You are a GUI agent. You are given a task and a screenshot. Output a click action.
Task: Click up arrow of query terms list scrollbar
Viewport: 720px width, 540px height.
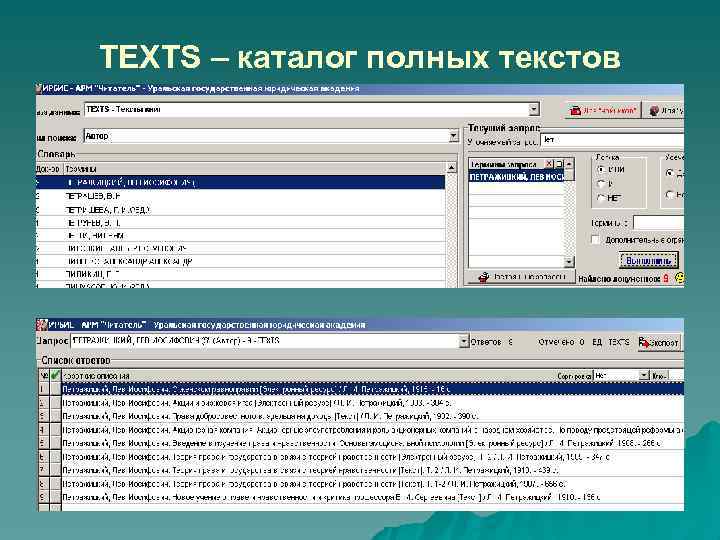(x=569, y=164)
